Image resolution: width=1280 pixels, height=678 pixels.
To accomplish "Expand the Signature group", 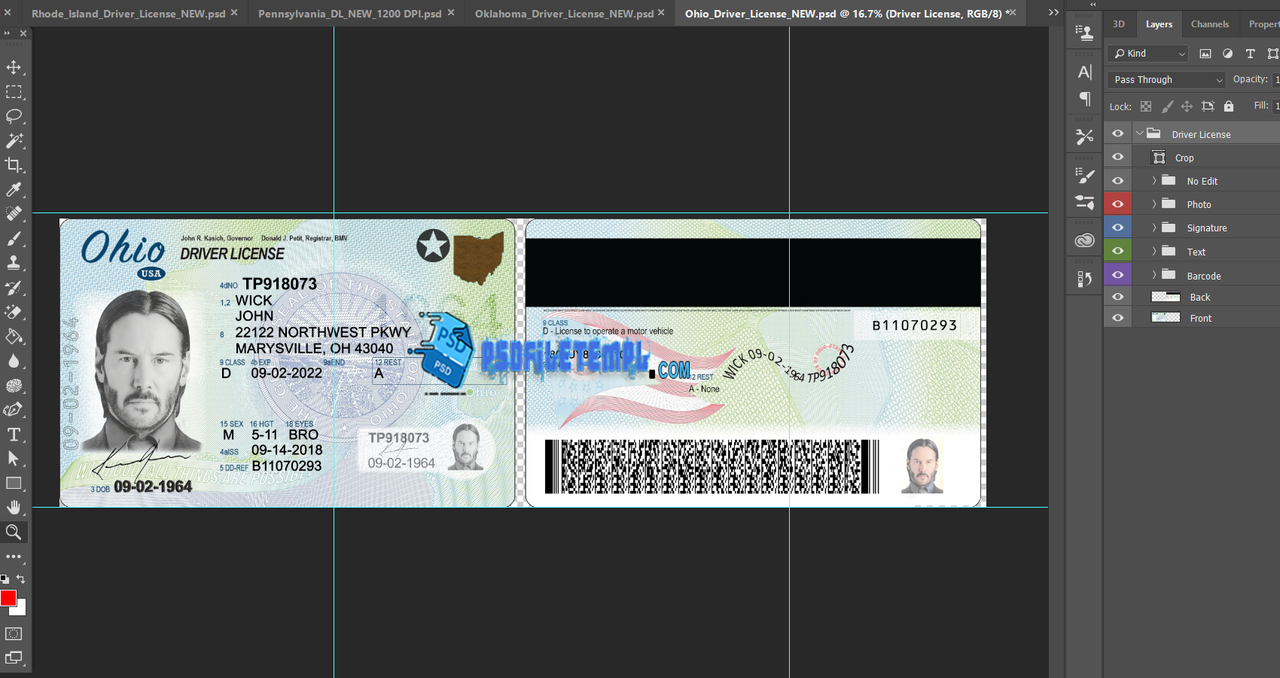I will pos(1154,228).
